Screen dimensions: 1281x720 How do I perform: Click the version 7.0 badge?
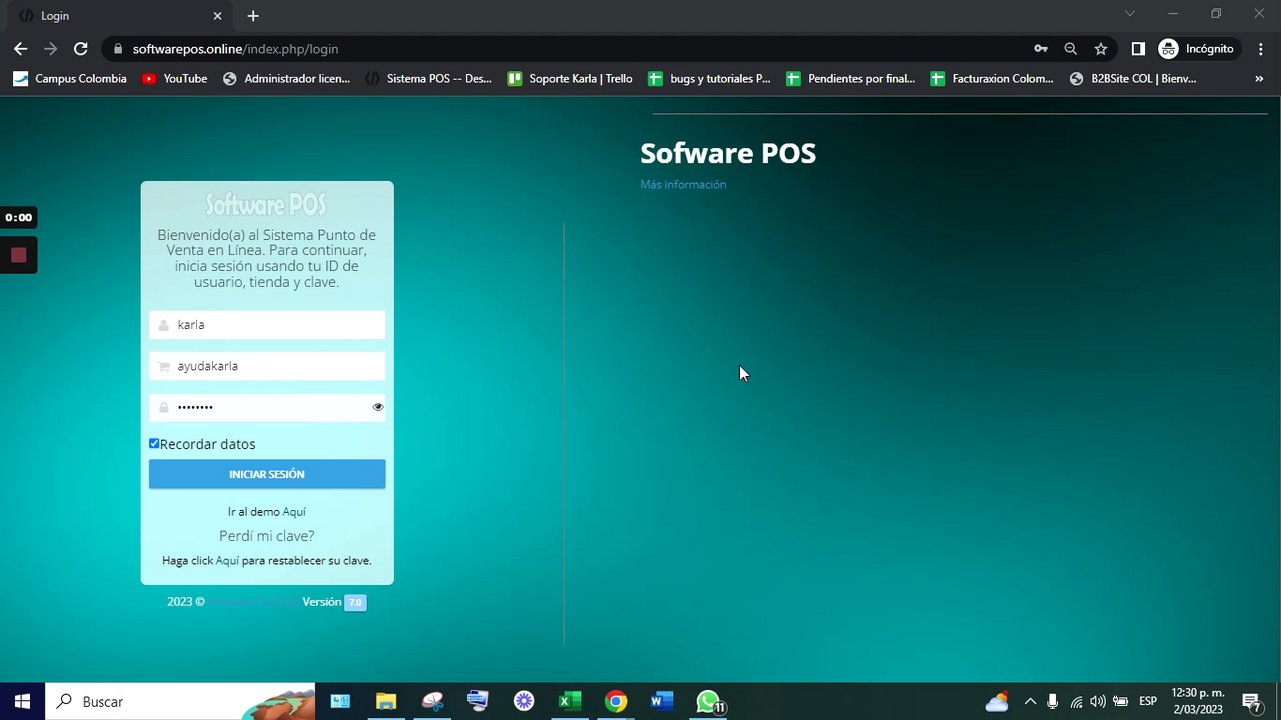tap(355, 602)
